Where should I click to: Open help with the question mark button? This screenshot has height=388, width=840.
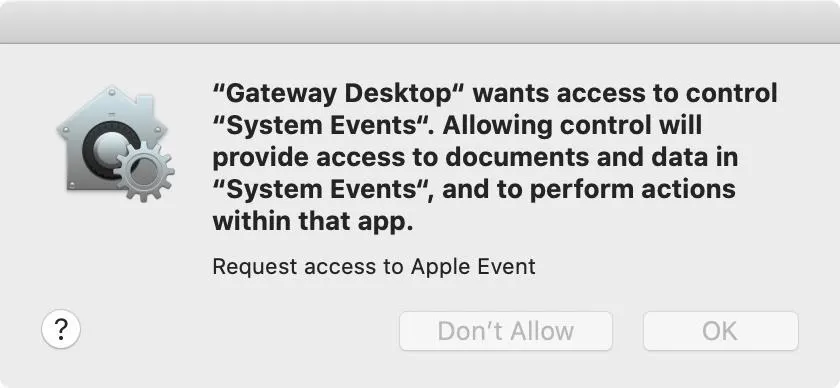pos(61,330)
